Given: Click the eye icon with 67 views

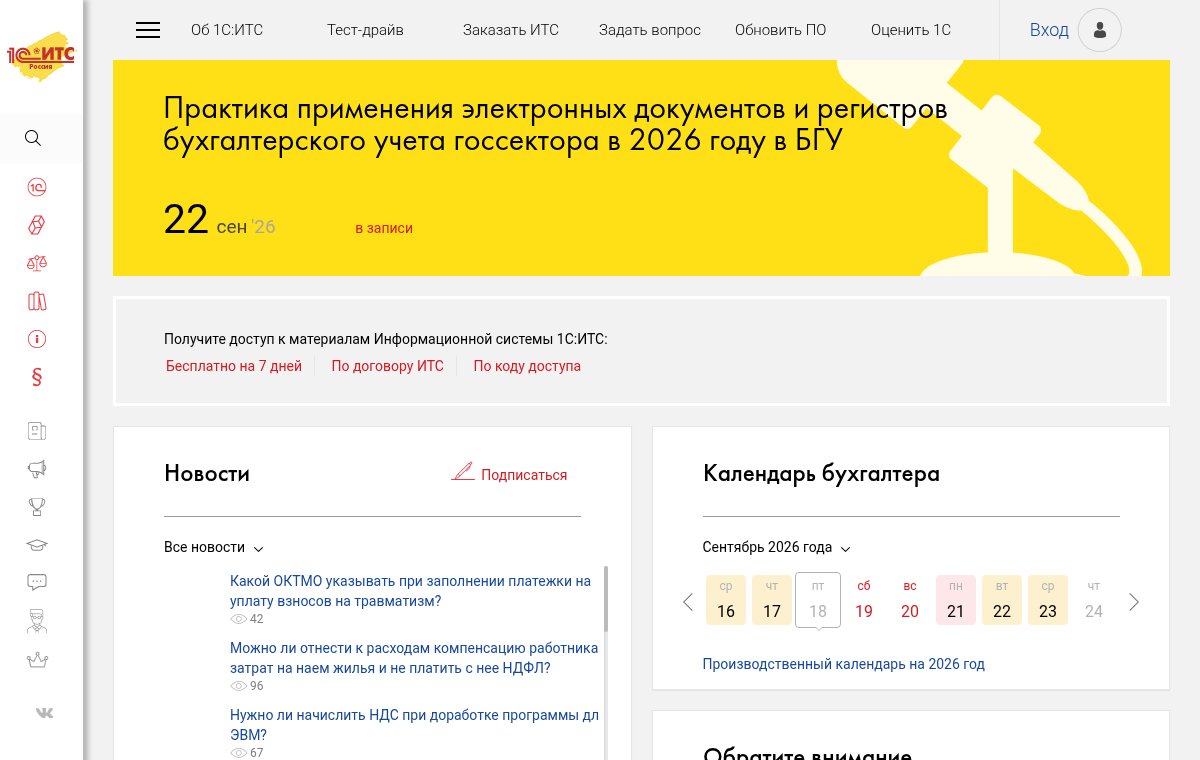Looking at the screenshot, I should pos(239,753).
